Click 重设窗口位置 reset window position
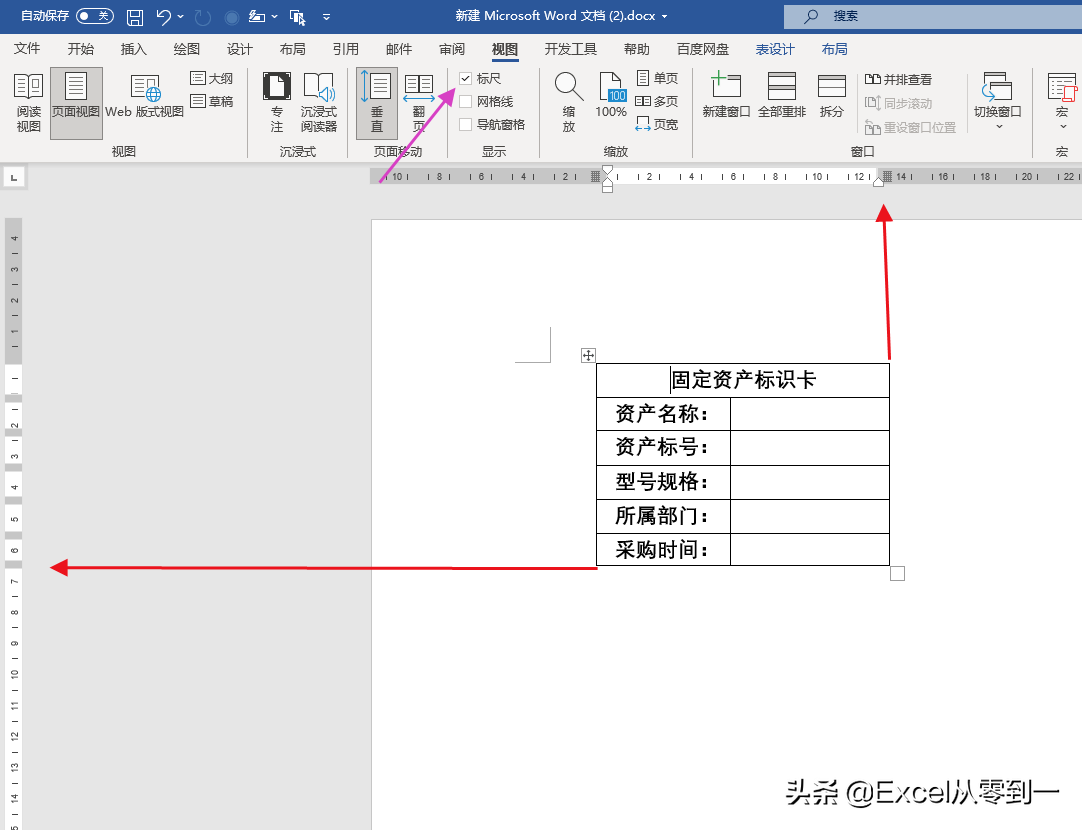This screenshot has height=830, width=1082. (x=910, y=128)
